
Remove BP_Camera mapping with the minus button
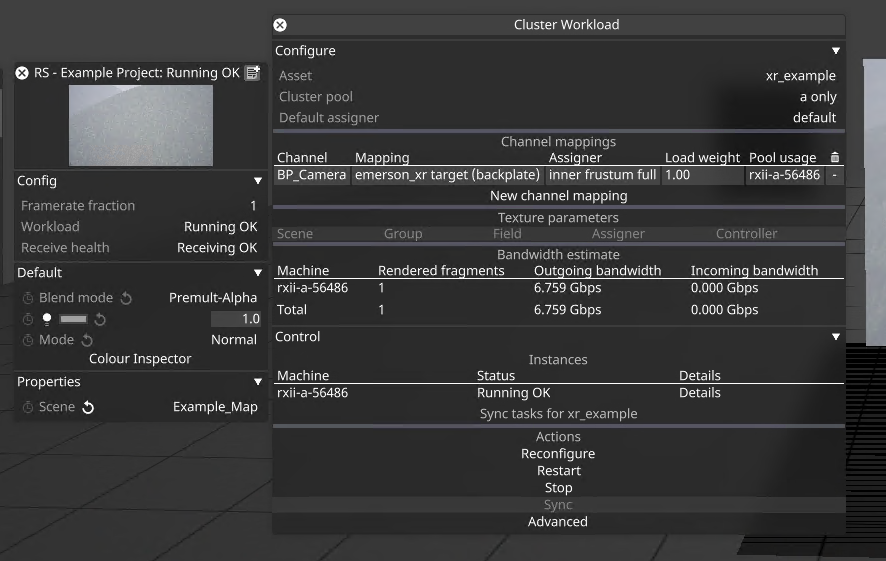[834, 175]
